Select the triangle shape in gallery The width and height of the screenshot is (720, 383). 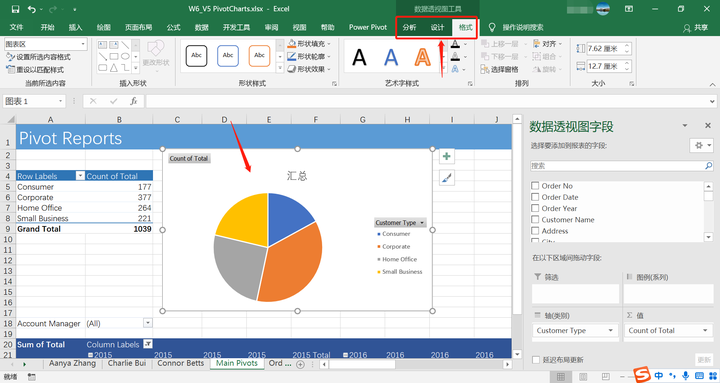pyautogui.click(x=114, y=68)
